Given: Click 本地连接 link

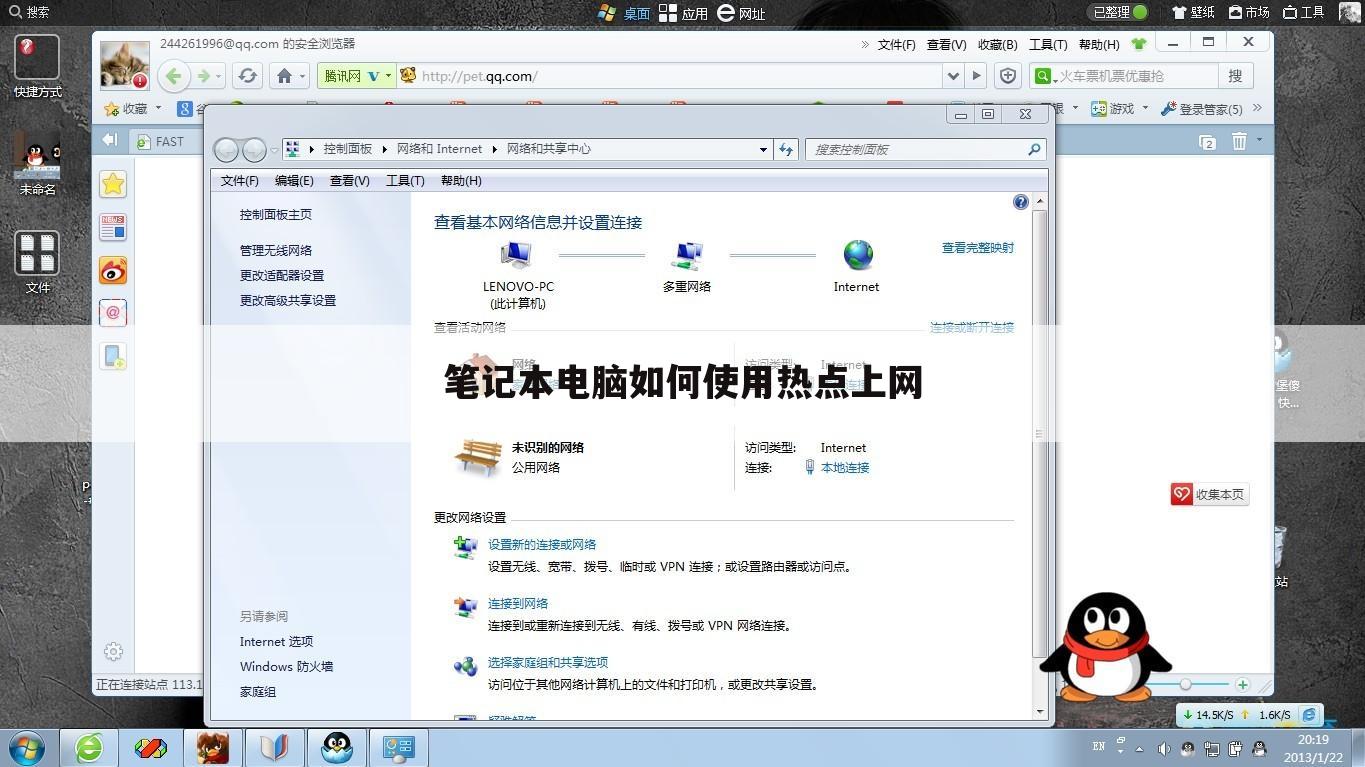Looking at the screenshot, I should (845, 467).
